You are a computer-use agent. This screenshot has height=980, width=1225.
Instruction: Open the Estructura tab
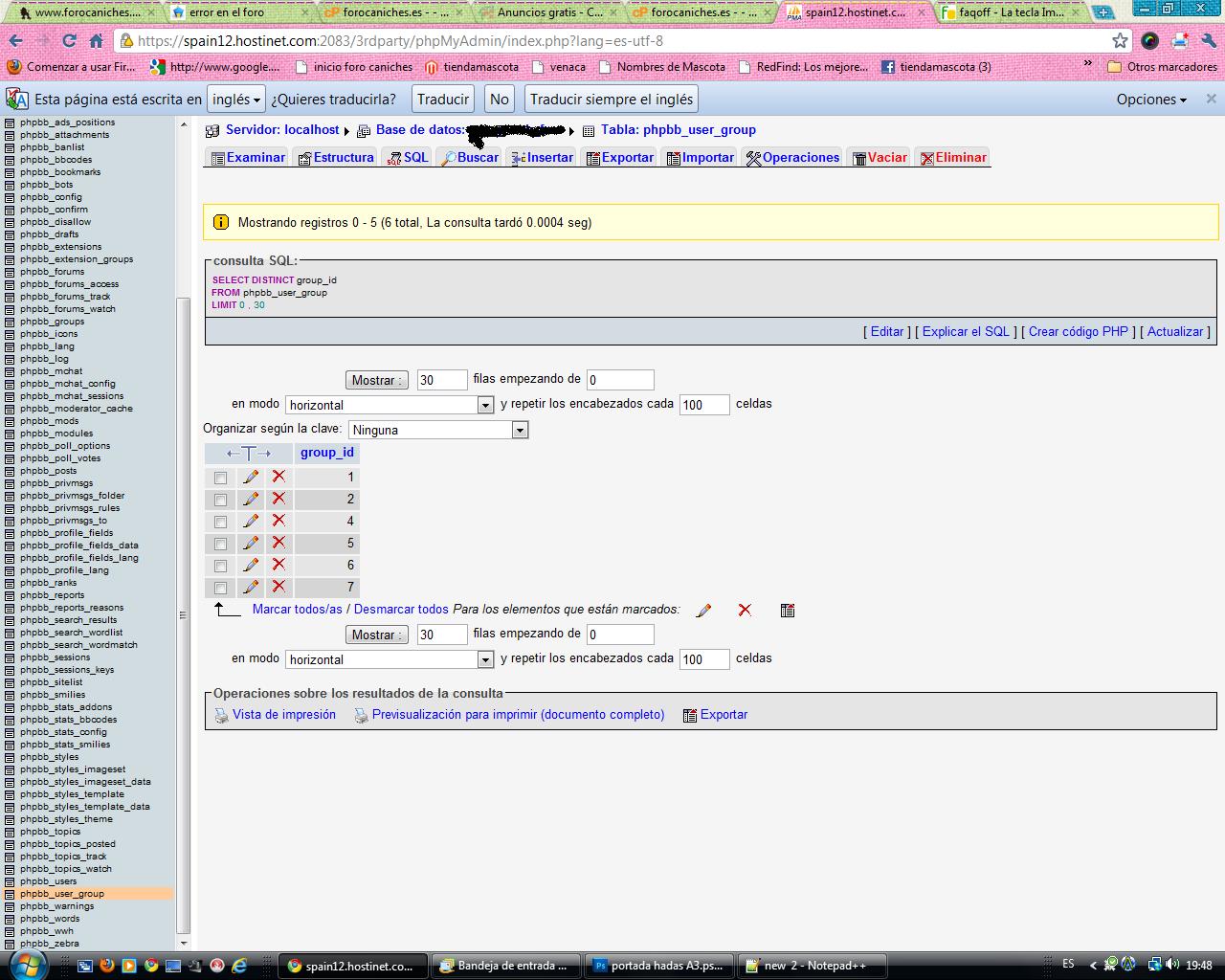point(336,158)
